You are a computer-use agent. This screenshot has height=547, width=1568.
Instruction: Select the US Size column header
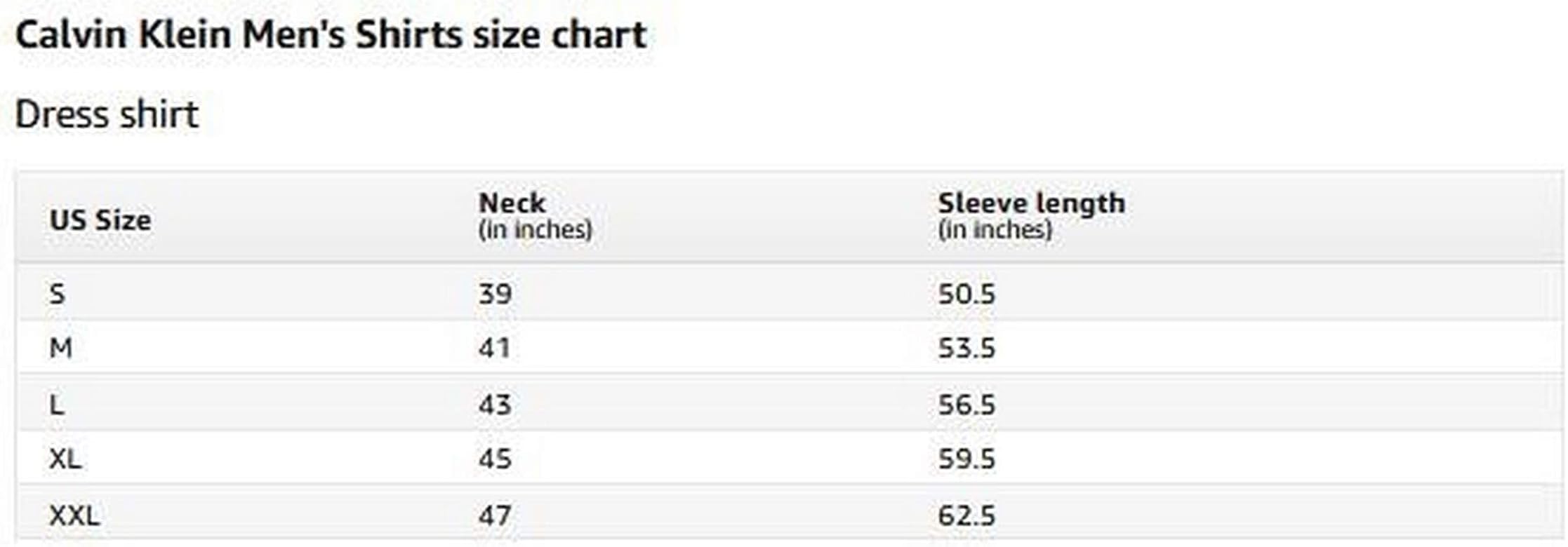tap(100, 220)
